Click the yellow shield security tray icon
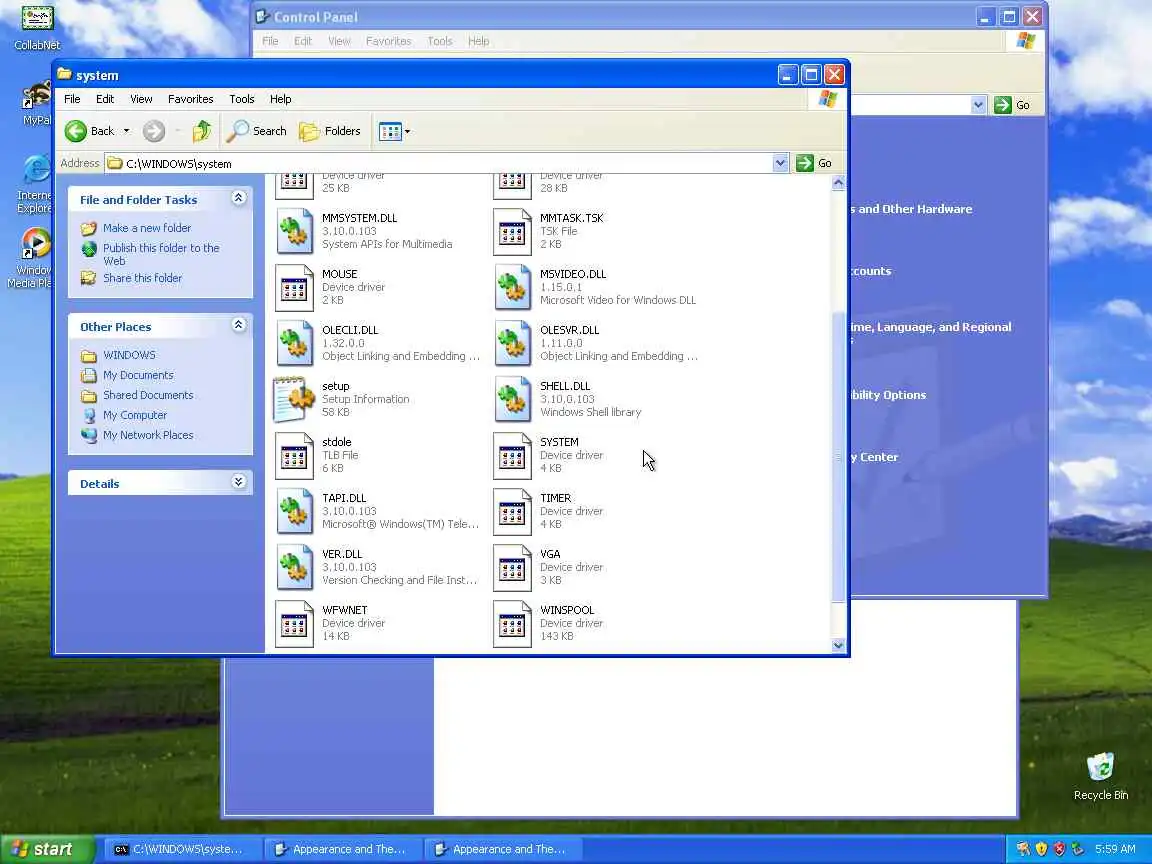Screen dimensions: 1152x864 pyautogui.click(x=1041, y=849)
